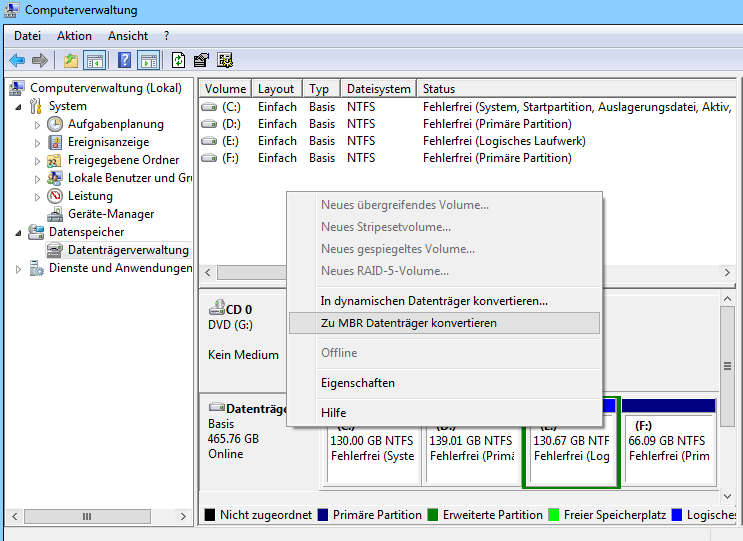Select the F: 66.09 GB partition block
Screen dimensions: 743x541
click(x=669, y=447)
